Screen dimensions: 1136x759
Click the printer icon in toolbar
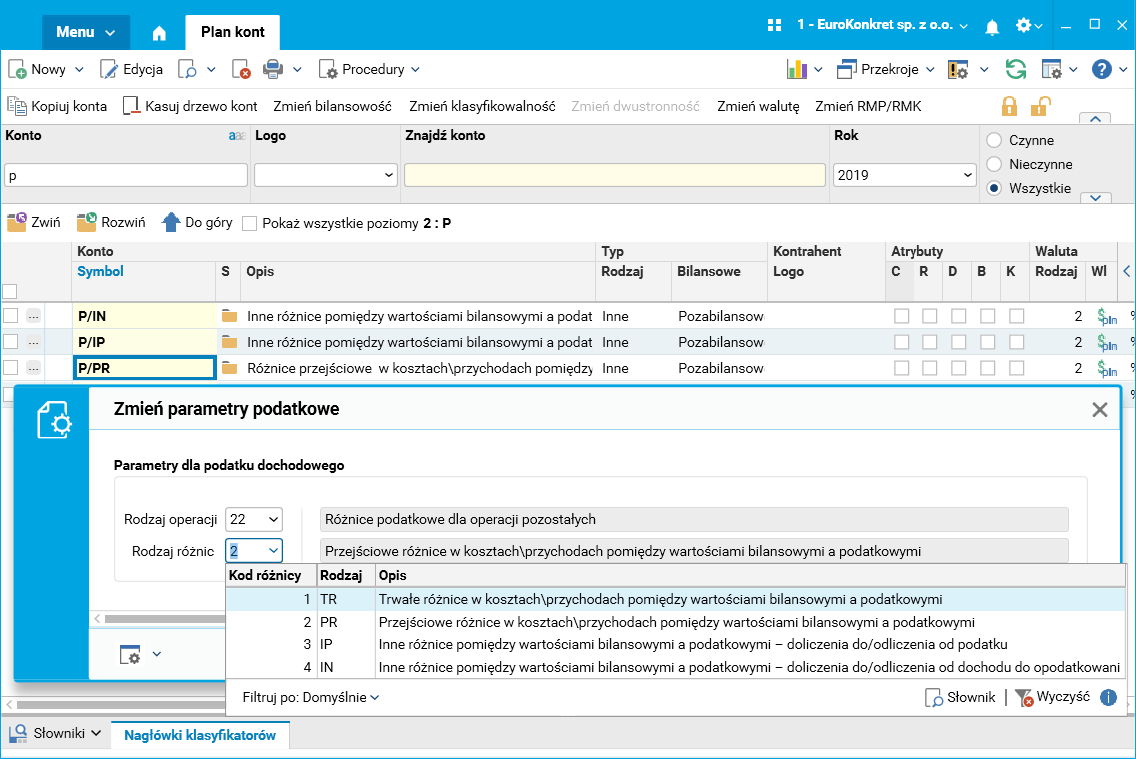272,69
